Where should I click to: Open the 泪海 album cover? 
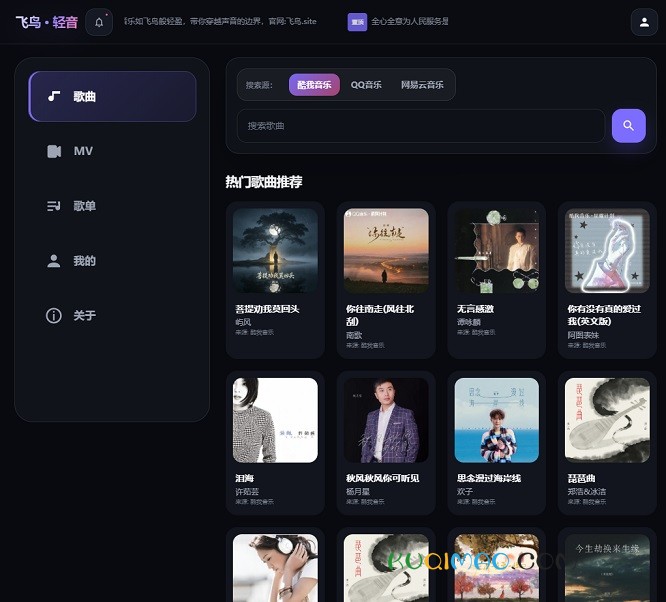pyautogui.click(x=275, y=420)
